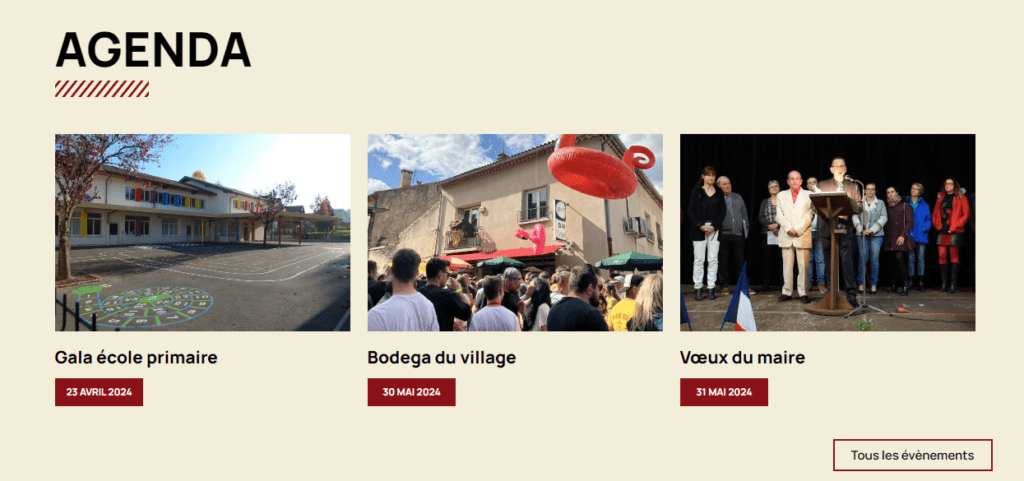Click the green parasol in the Bodega photo
The image size is (1024, 481).
coord(628,261)
